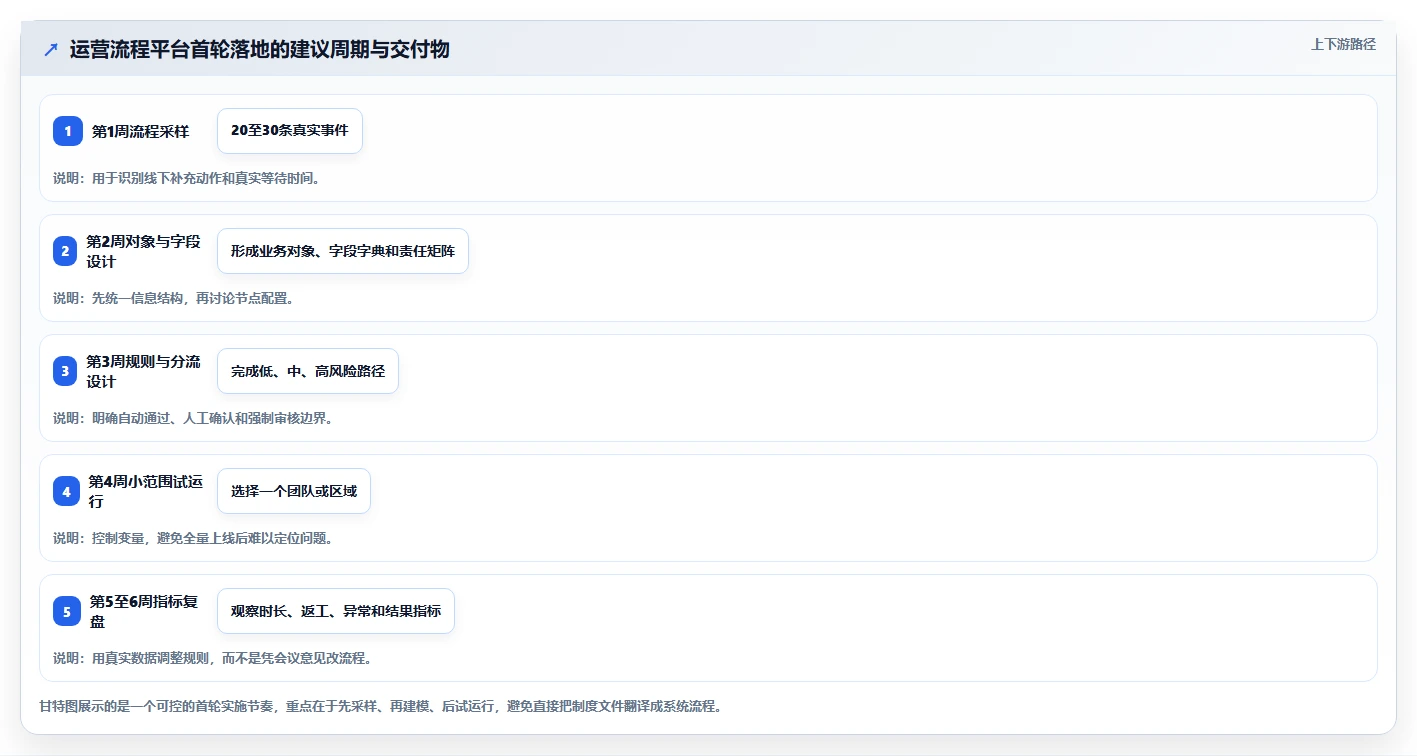Image resolution: width=1417 pixels, height=756 pixels.
Task: Click the step 1 number badge
Action: [68, 131]
